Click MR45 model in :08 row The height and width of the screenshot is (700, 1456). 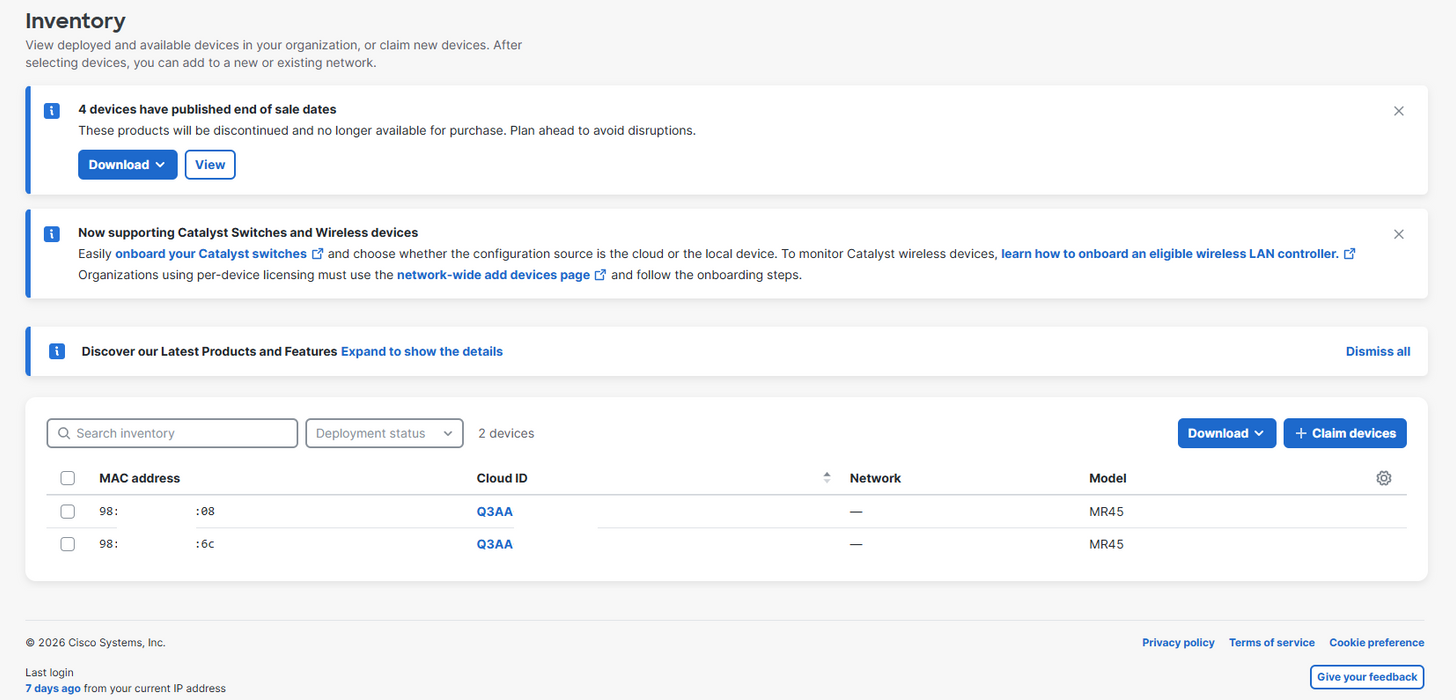(x=1106, y=512)
